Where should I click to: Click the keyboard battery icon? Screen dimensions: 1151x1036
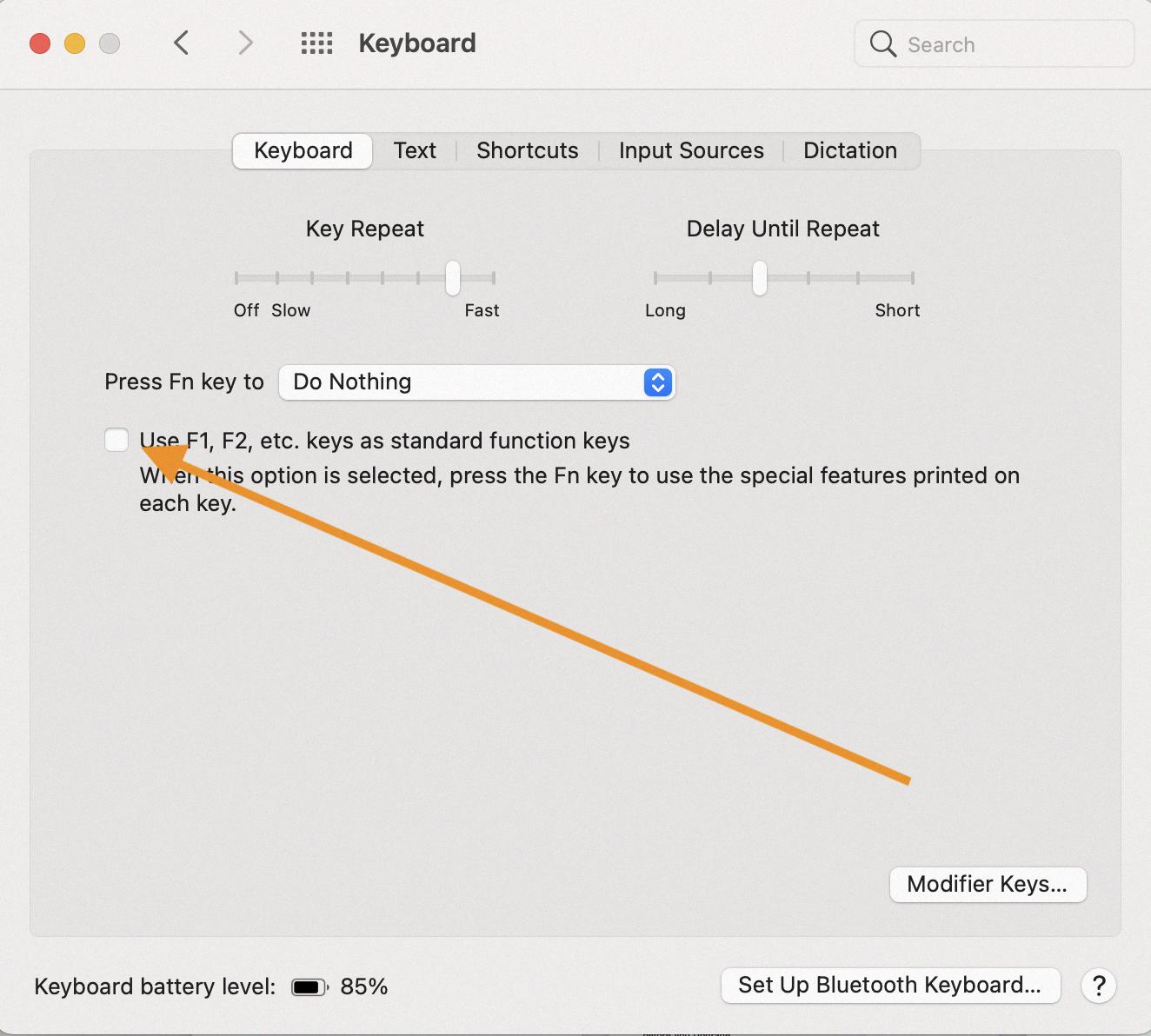[309, 986]
